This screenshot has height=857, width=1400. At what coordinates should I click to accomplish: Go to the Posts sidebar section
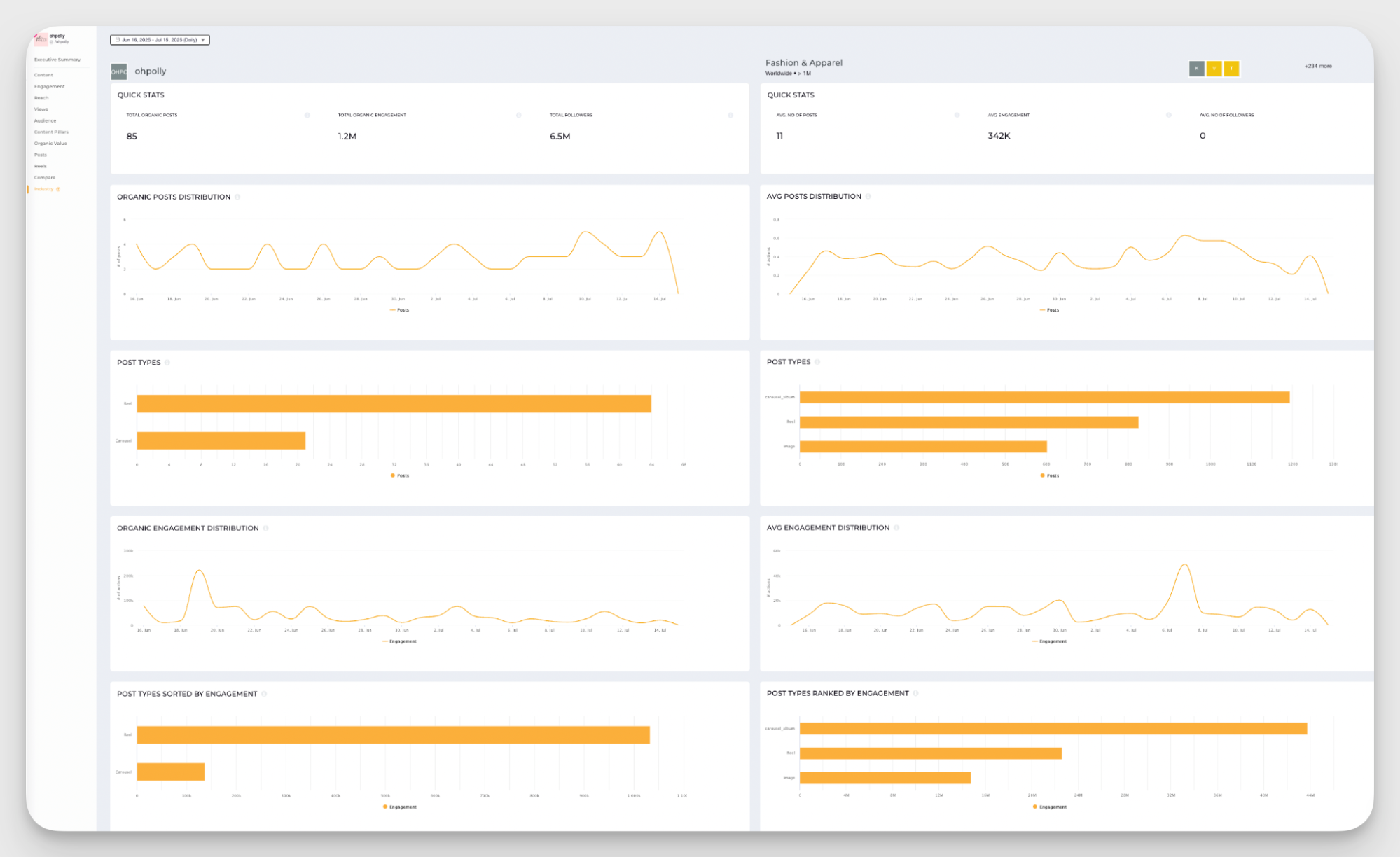tap(41, 155)
